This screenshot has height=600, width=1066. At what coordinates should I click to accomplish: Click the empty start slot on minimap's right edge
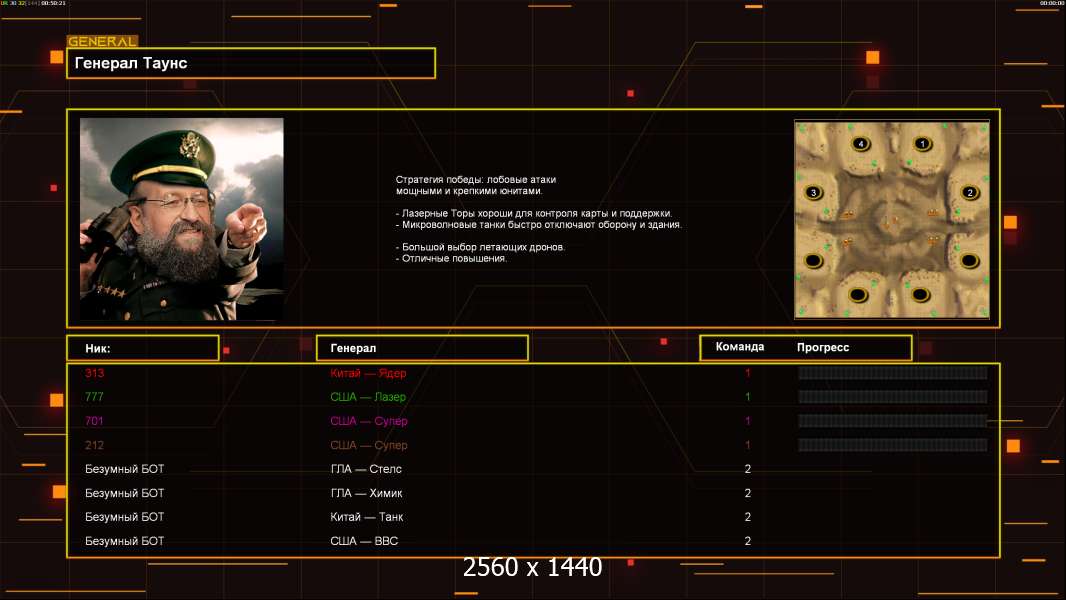point(968,261)
